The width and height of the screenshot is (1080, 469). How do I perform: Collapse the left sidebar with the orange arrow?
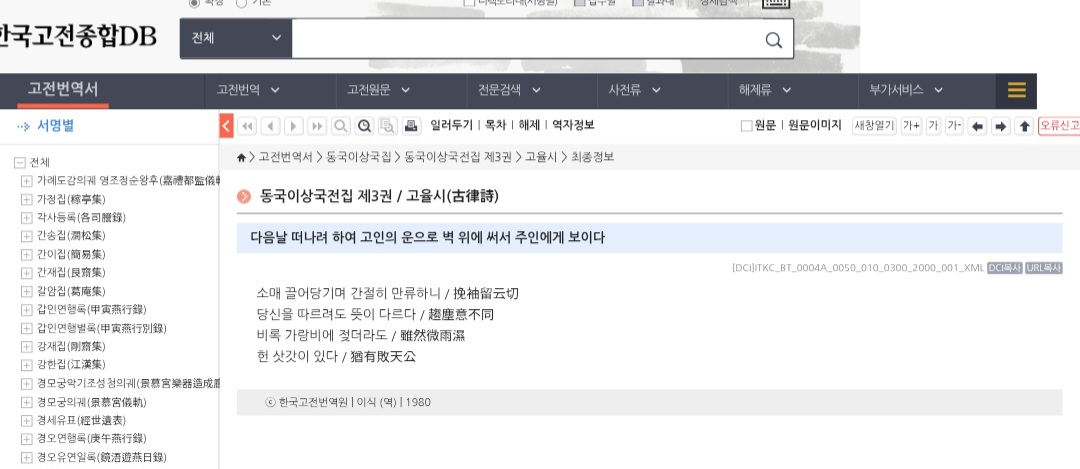(226, 126)
